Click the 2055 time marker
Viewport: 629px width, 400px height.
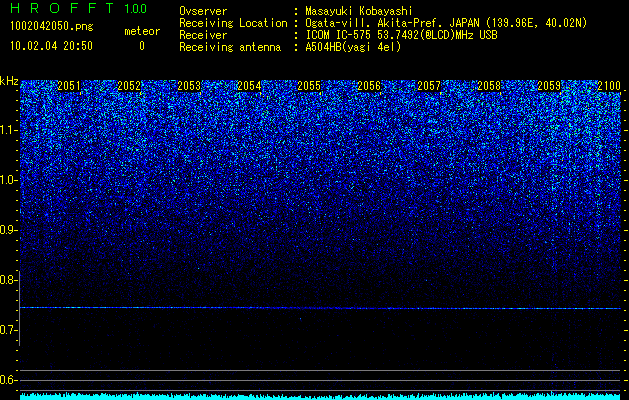pos(309,86)
